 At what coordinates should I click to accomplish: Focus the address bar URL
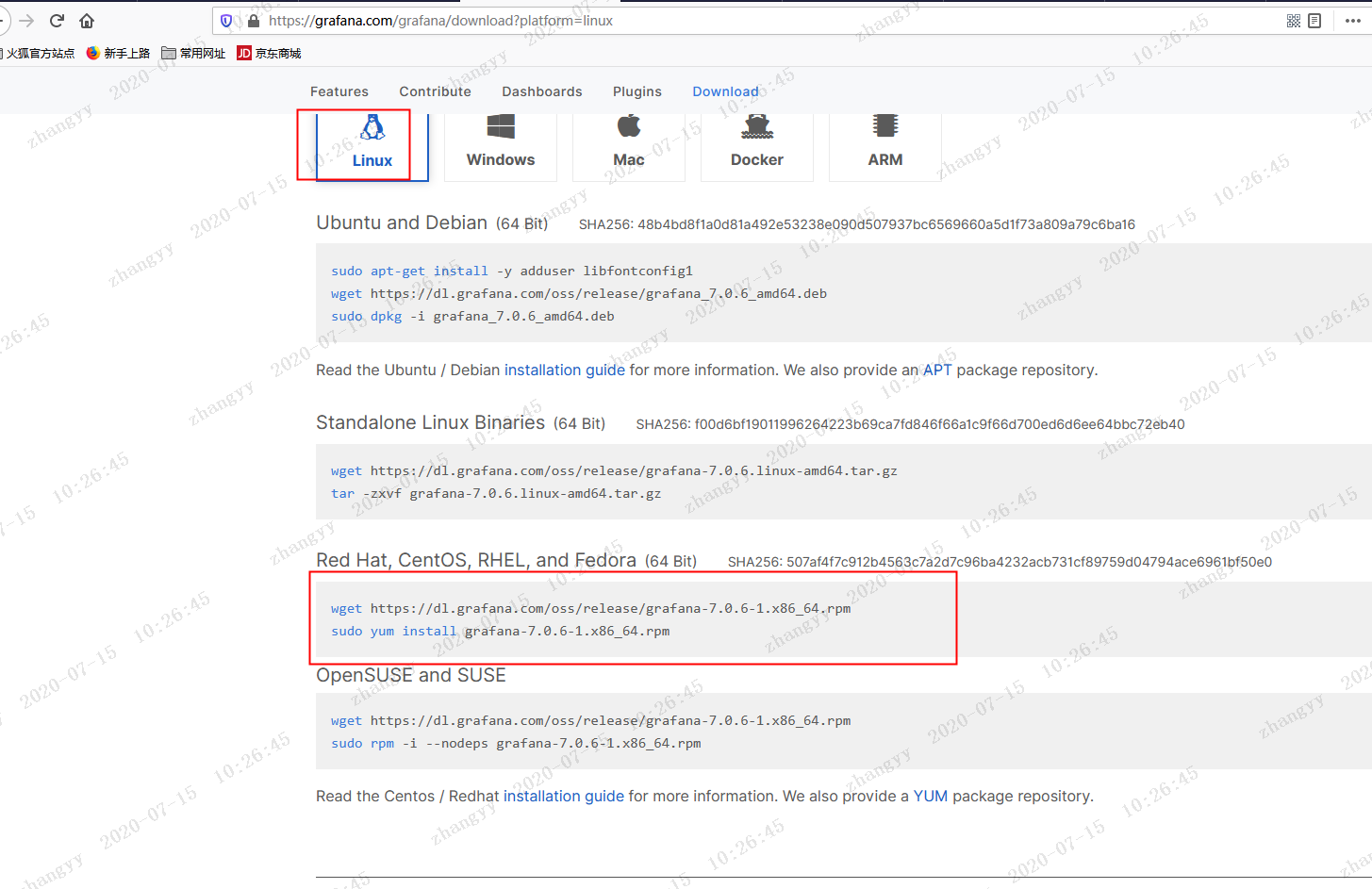pos(440,21)
